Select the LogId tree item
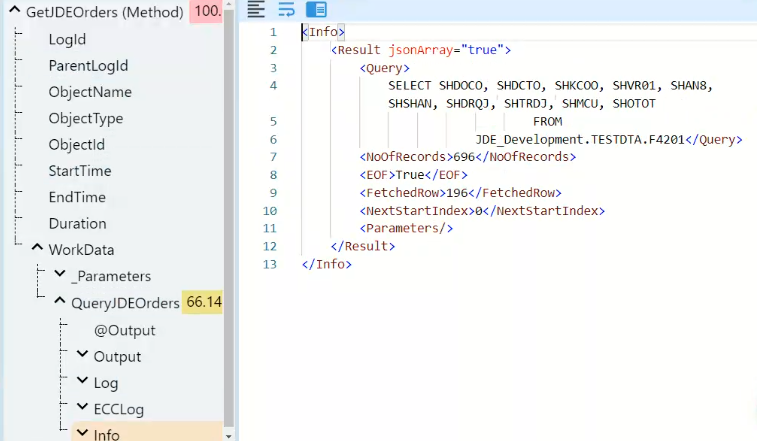Viewport: 757px width, 441px height. 67,40
